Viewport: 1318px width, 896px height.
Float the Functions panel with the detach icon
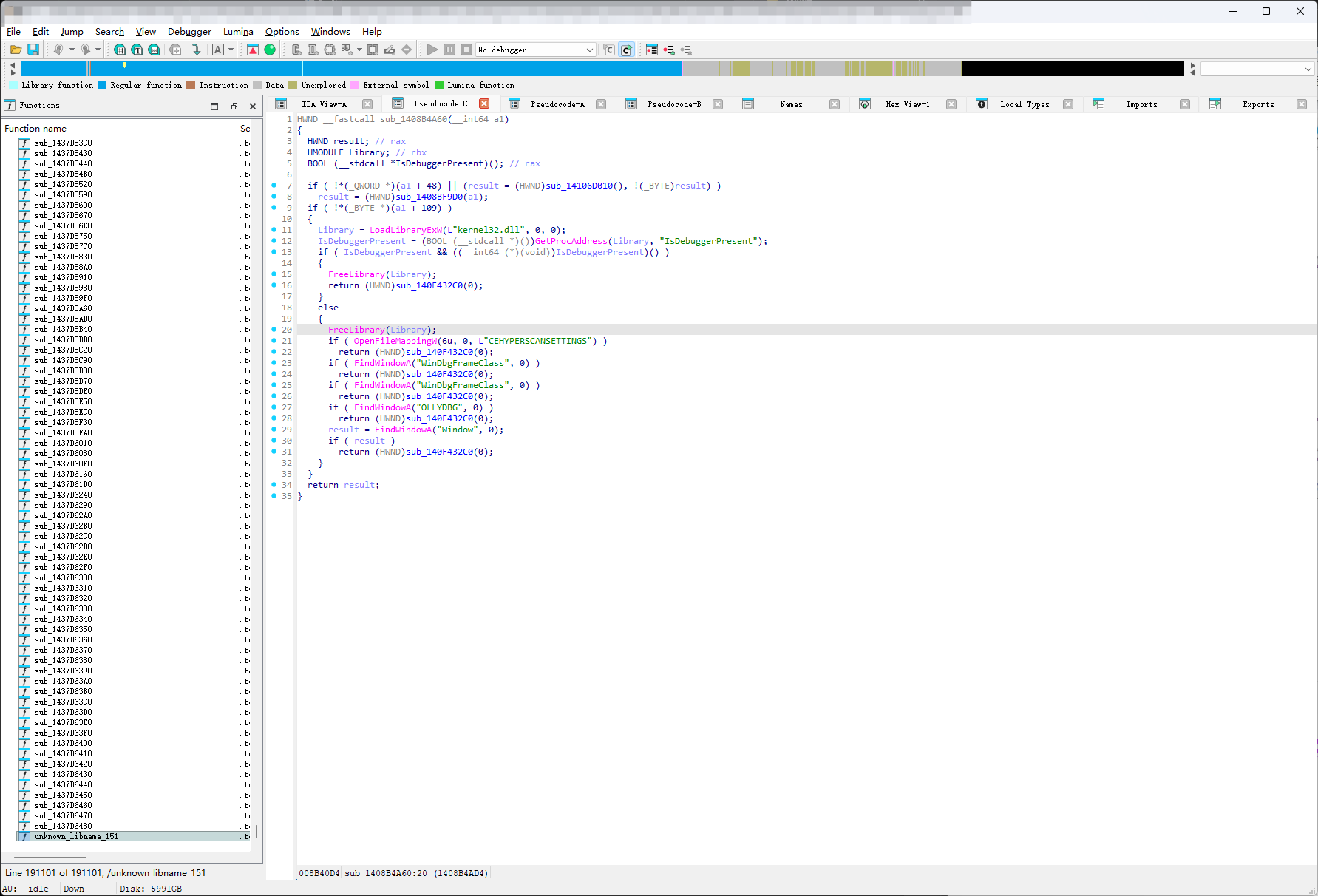click(234, 106)
